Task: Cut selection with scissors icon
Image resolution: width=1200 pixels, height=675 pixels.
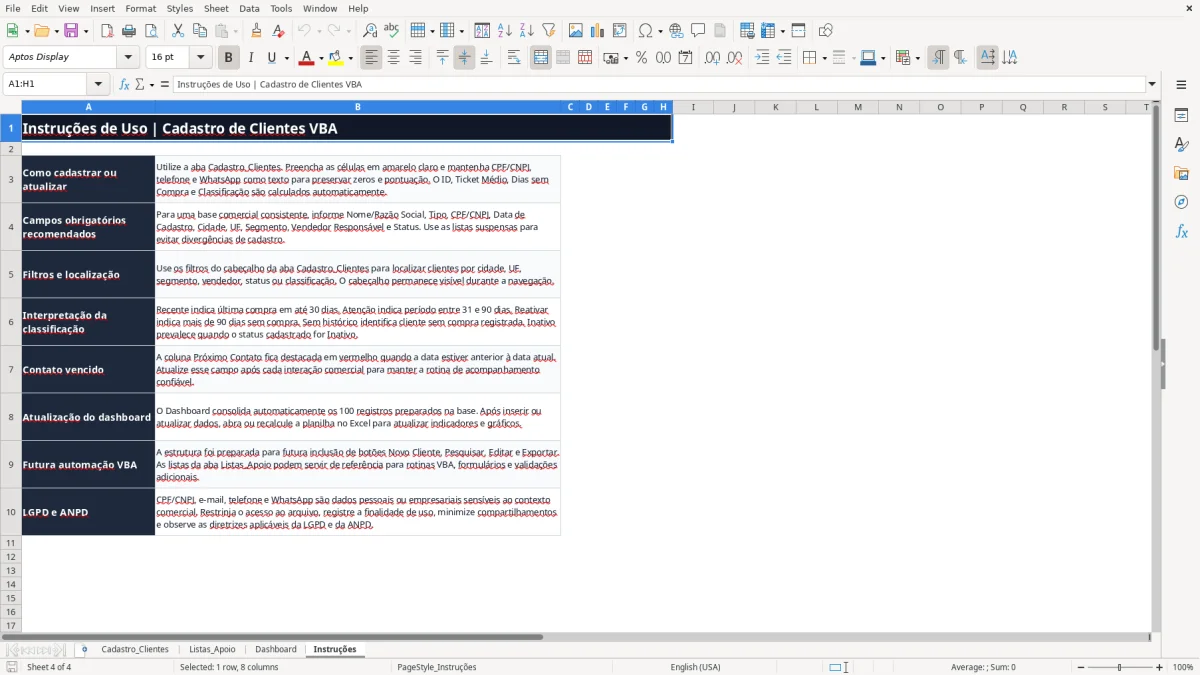Action: (177, 31)
